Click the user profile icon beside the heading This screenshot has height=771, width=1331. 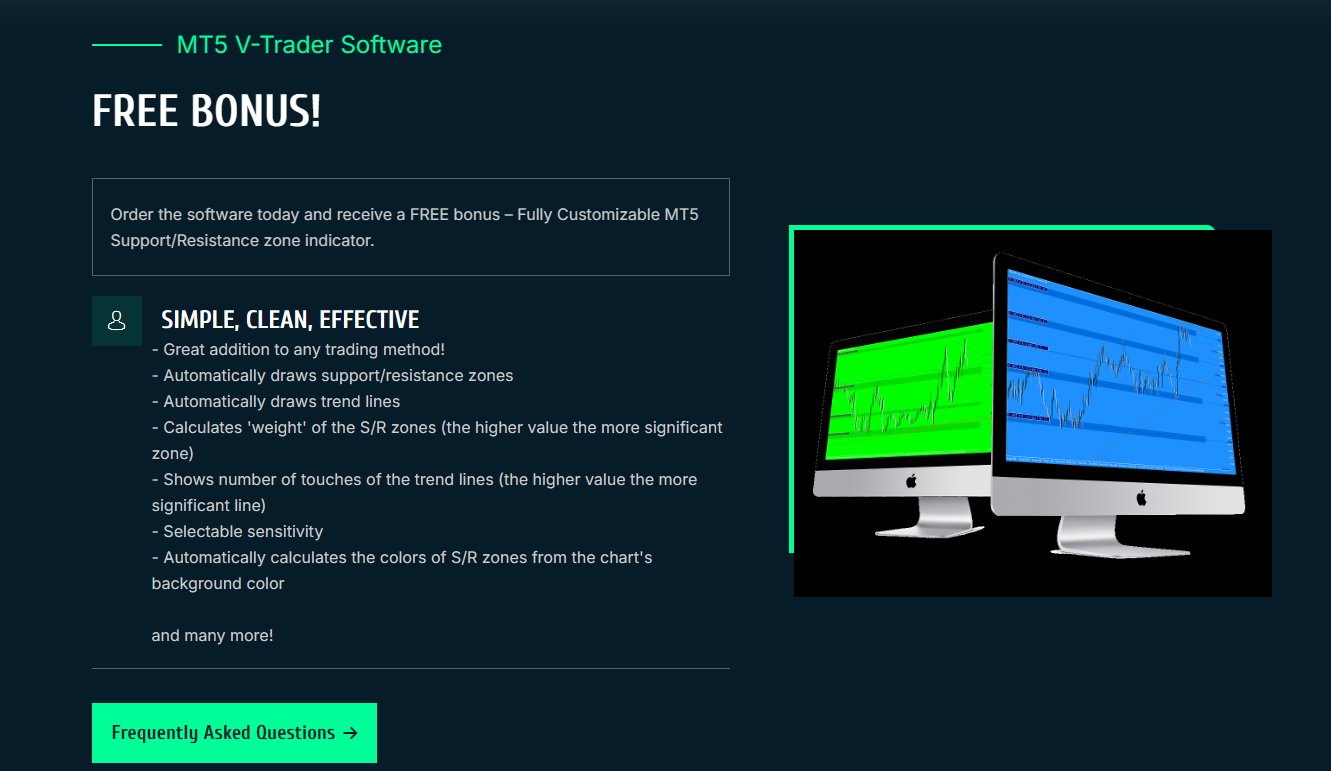tap(116, 321)
